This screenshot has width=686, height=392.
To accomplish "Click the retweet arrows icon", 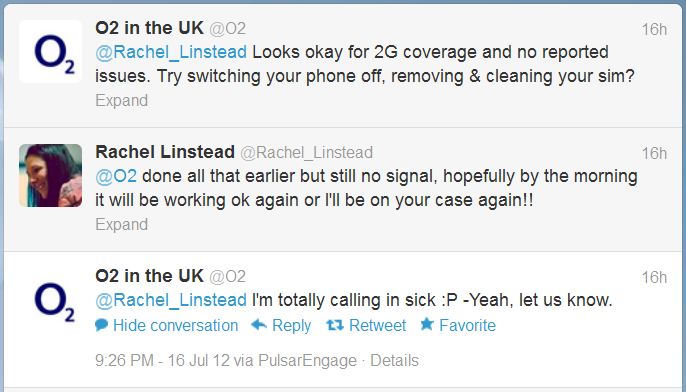I will click(335, 325).
